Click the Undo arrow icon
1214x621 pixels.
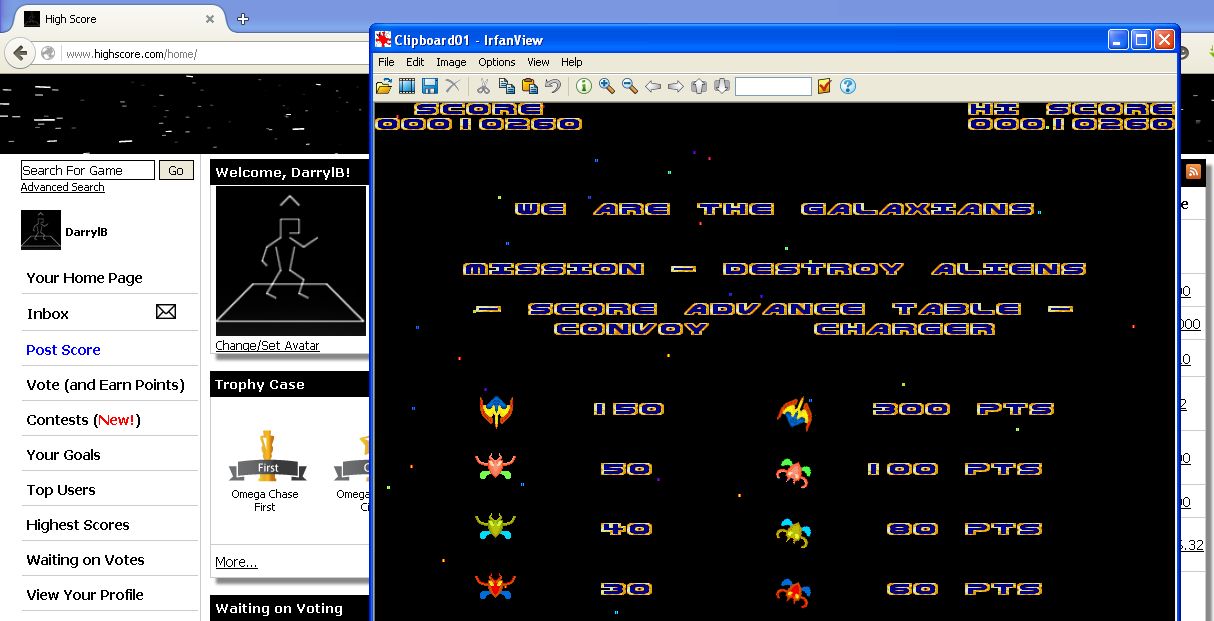point(552,87)
